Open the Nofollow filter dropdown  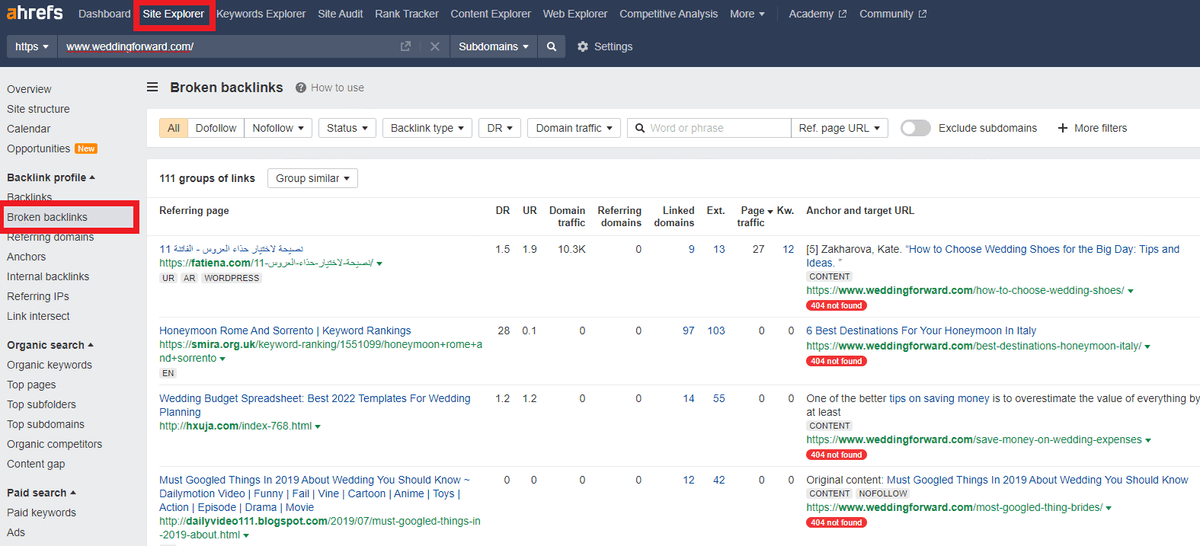pos(279,128)
